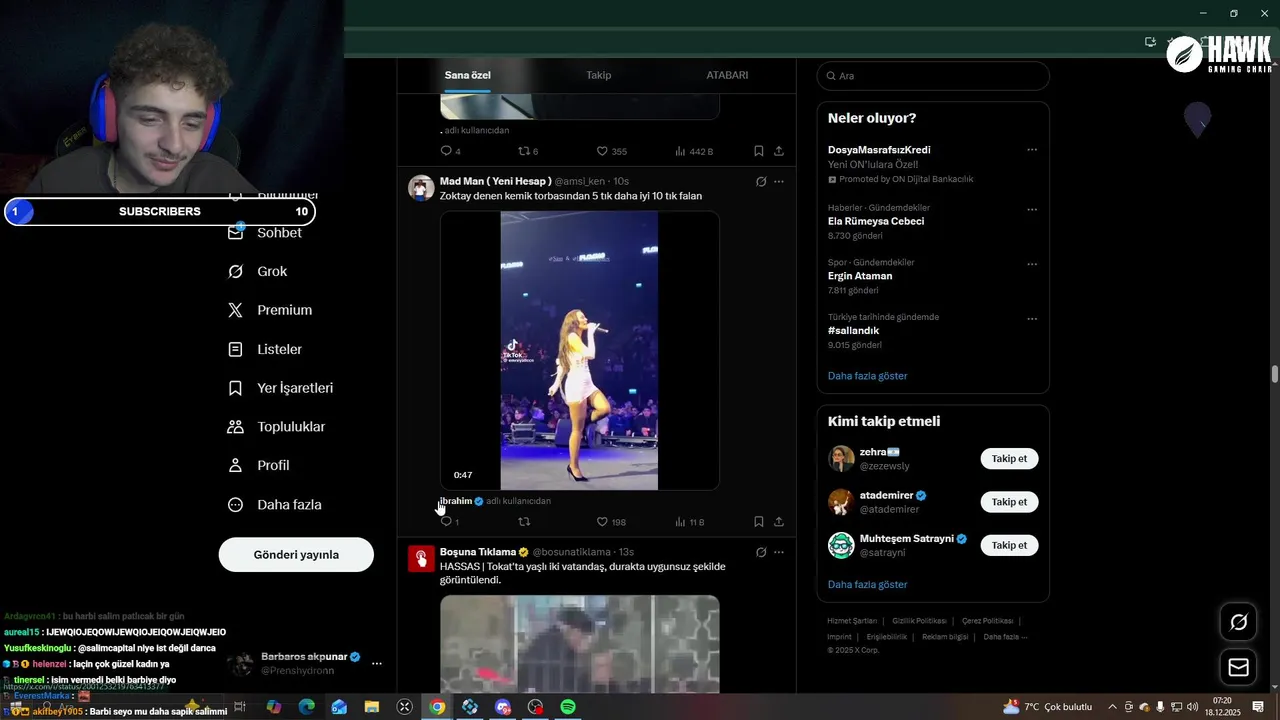Viewport: 1280px width, 720px height.
Task: Reply to the top post with 4 replies
Action: click(450, 151)
